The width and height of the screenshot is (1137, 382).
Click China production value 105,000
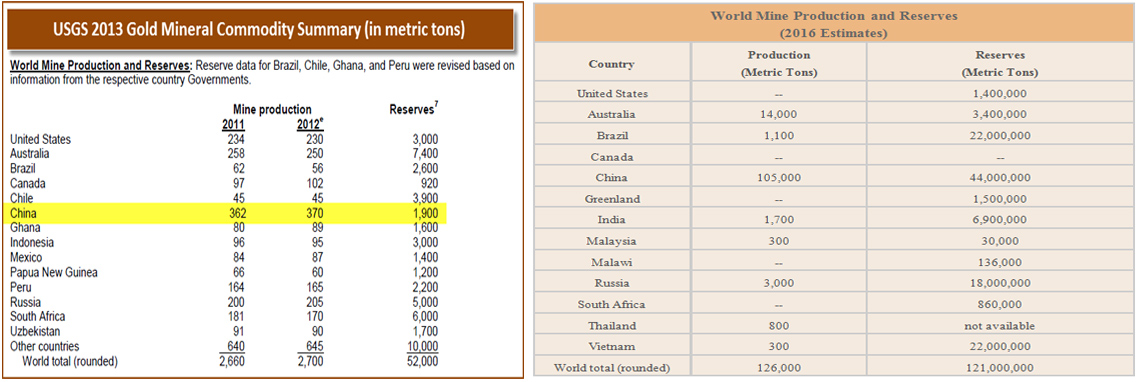click(779, 178)
